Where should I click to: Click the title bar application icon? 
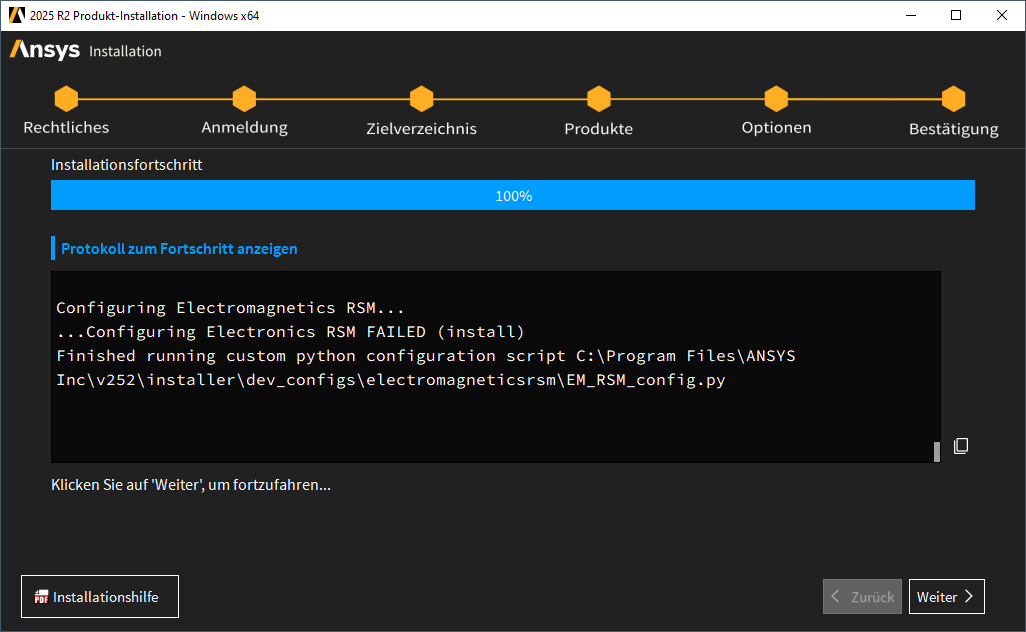[x=16, y=15]
